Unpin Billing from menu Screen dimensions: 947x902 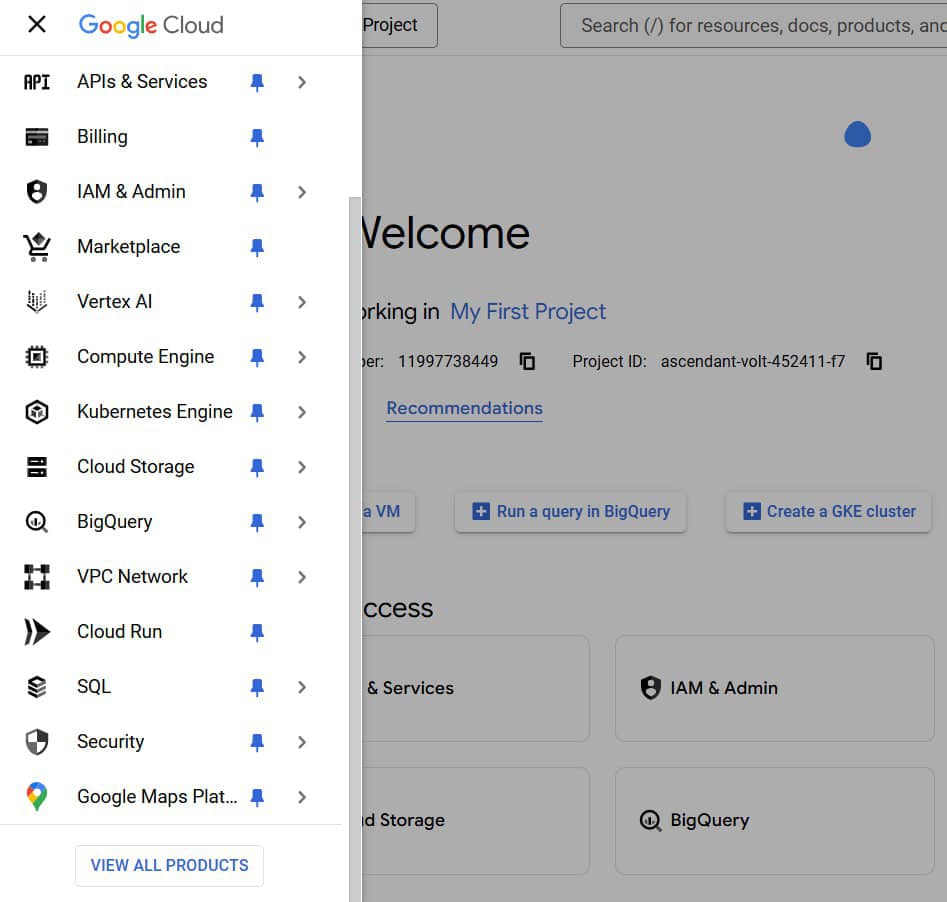[257, 137]
